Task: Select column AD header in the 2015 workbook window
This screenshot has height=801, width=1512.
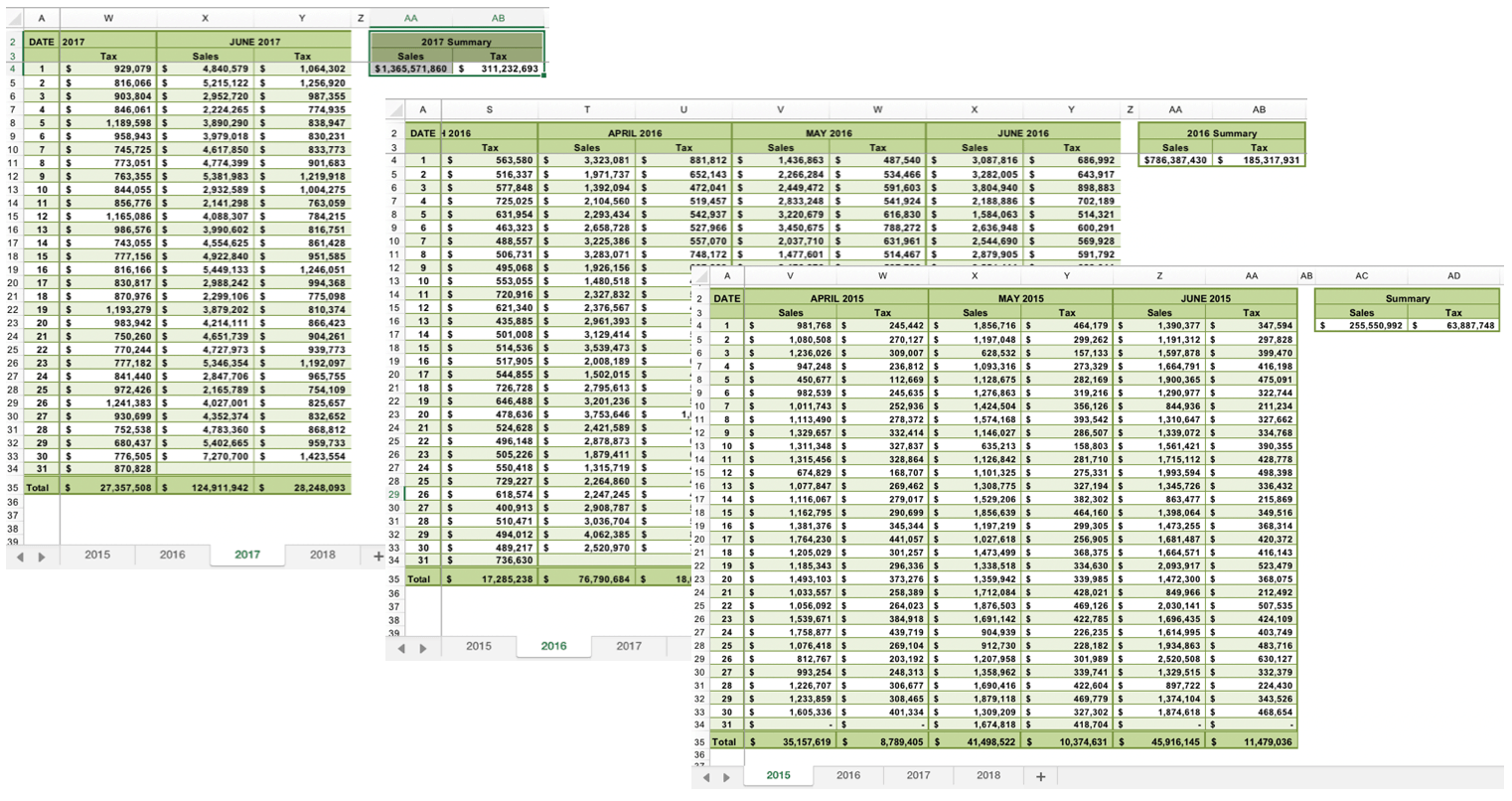Action: click(x=1453, y=275)
